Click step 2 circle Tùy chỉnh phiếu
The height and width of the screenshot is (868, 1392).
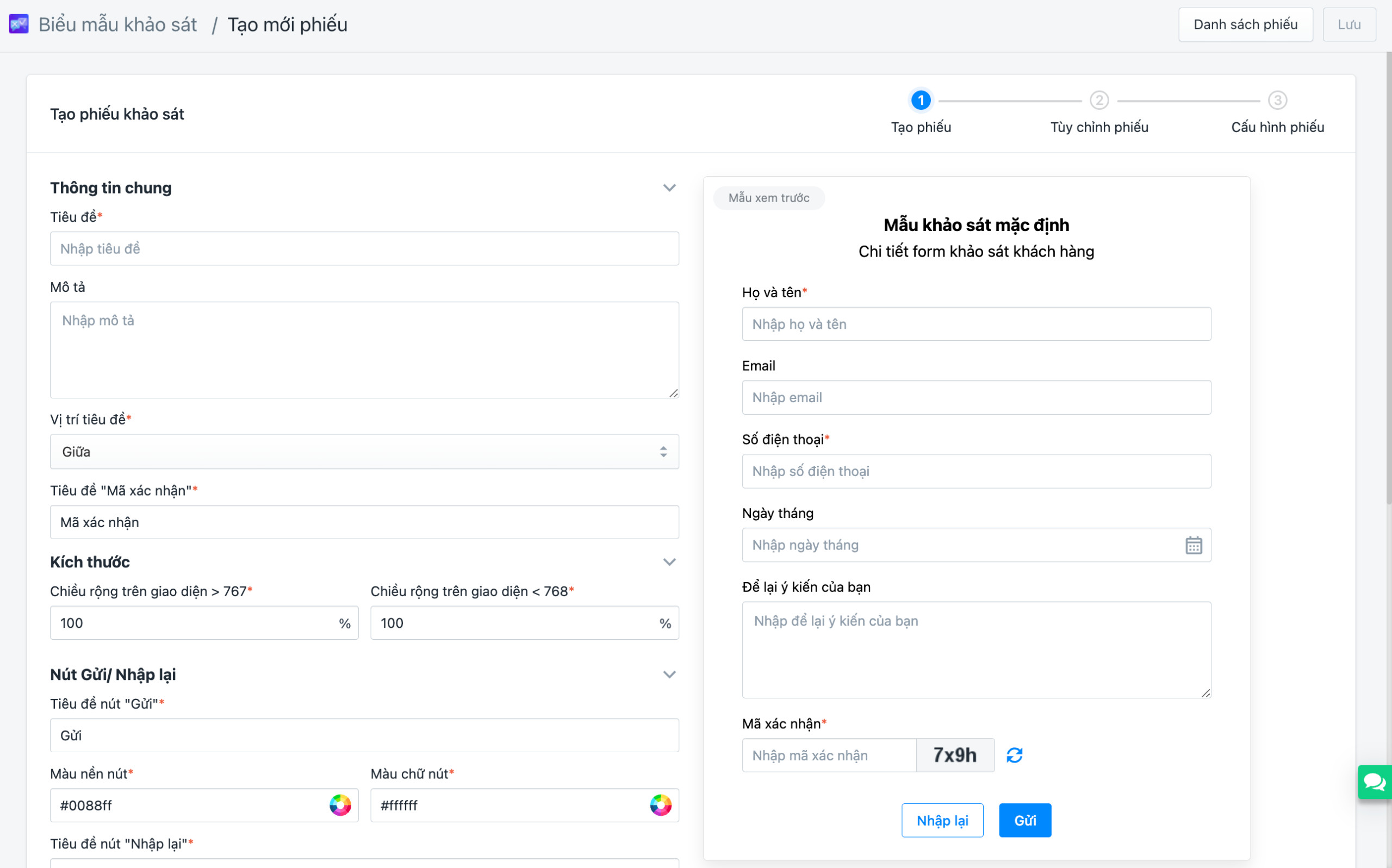pyautogui.click(x=1098, y=101)
